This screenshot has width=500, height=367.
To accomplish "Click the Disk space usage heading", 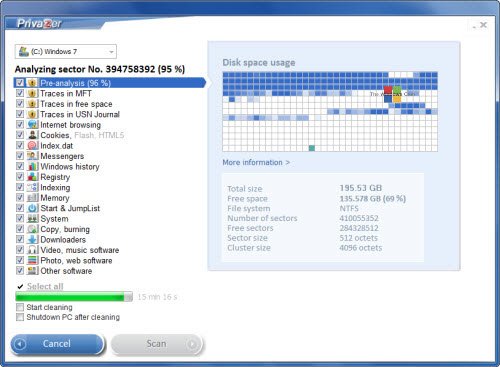I will click(x=259, y=63).
